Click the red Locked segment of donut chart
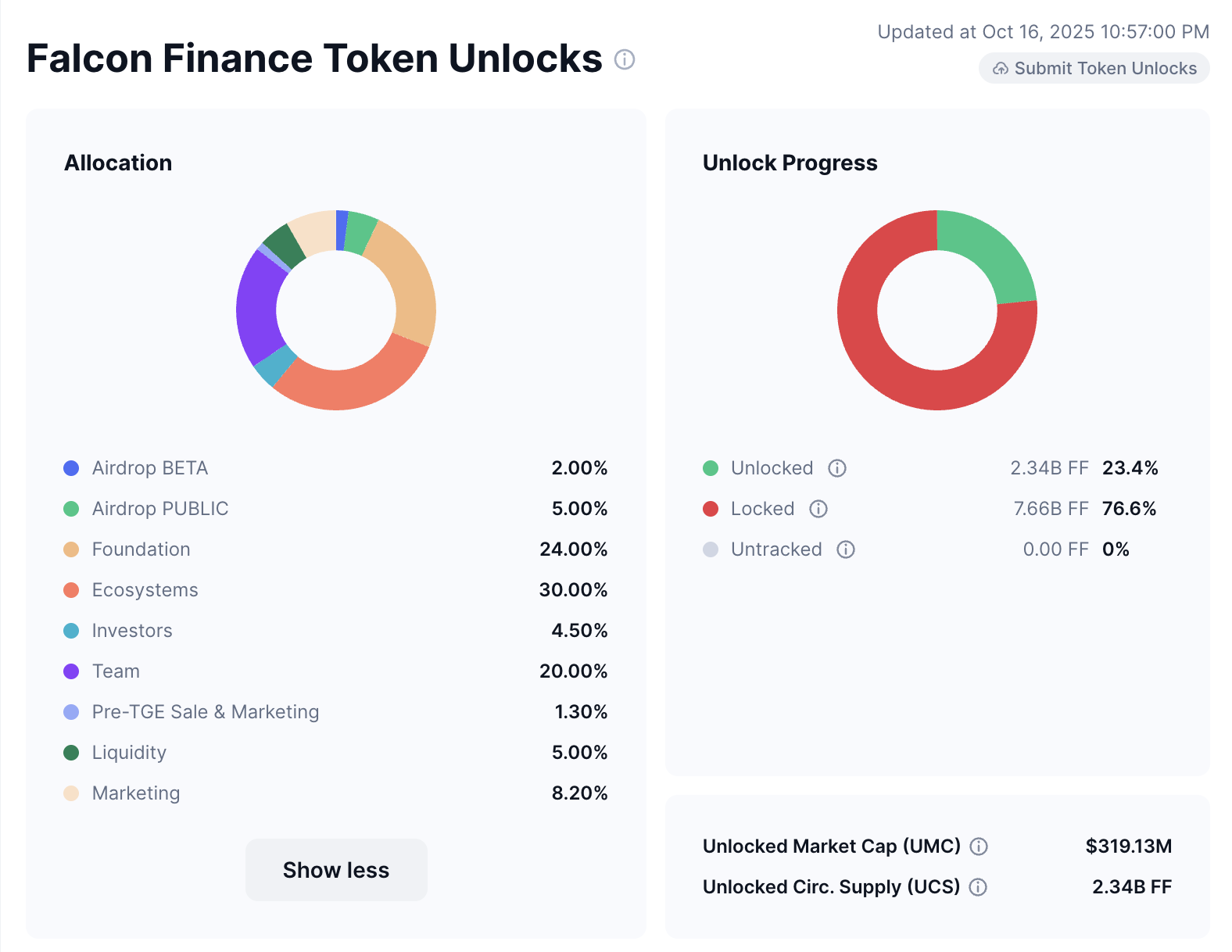The height and width of the screenshot is (952, 1232). 899,375
